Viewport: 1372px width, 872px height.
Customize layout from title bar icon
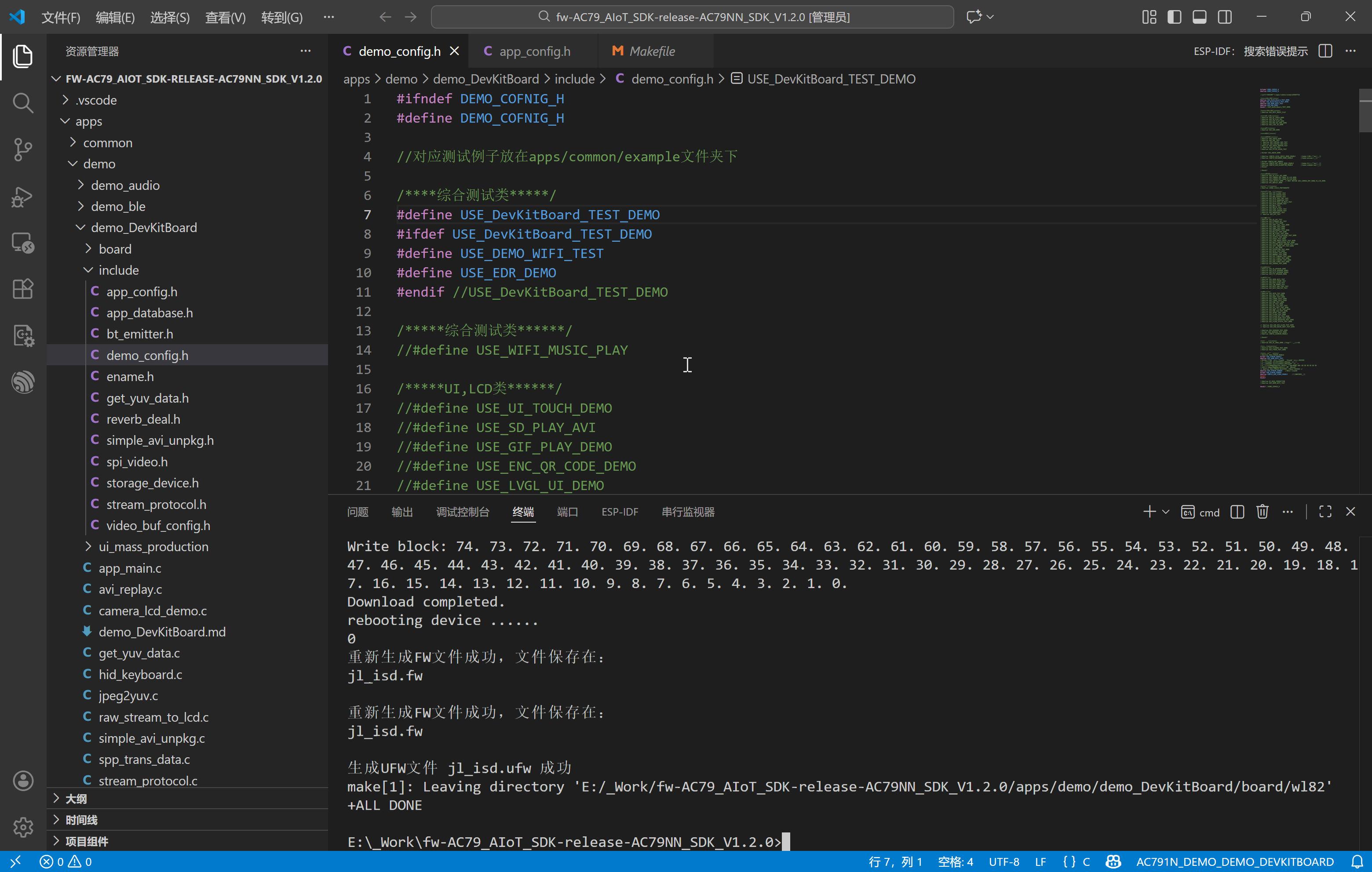coord(1149,17)
